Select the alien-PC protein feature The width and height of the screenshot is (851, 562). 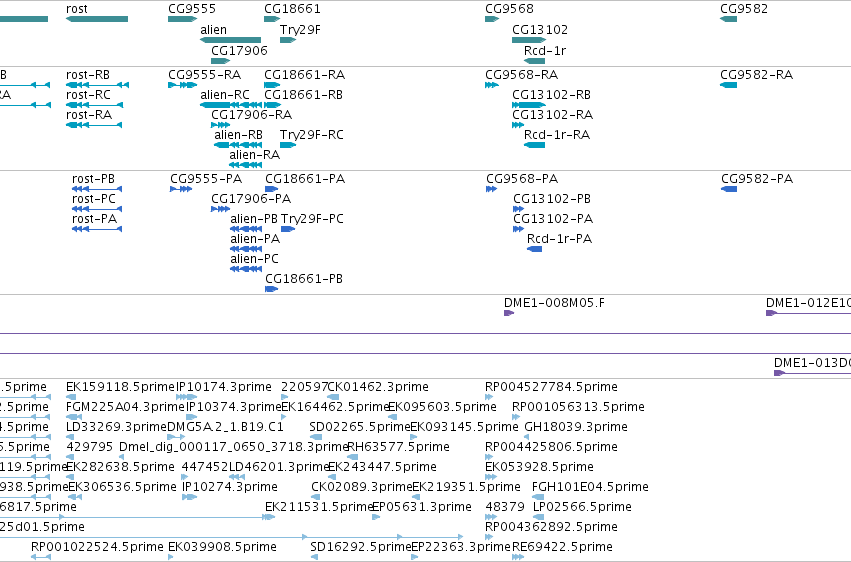[255, 259]
